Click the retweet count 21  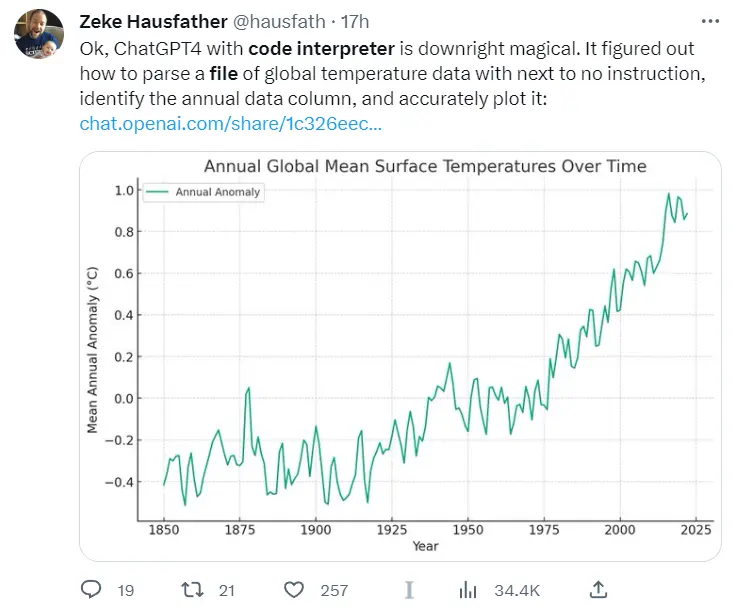tap(227, 591)
